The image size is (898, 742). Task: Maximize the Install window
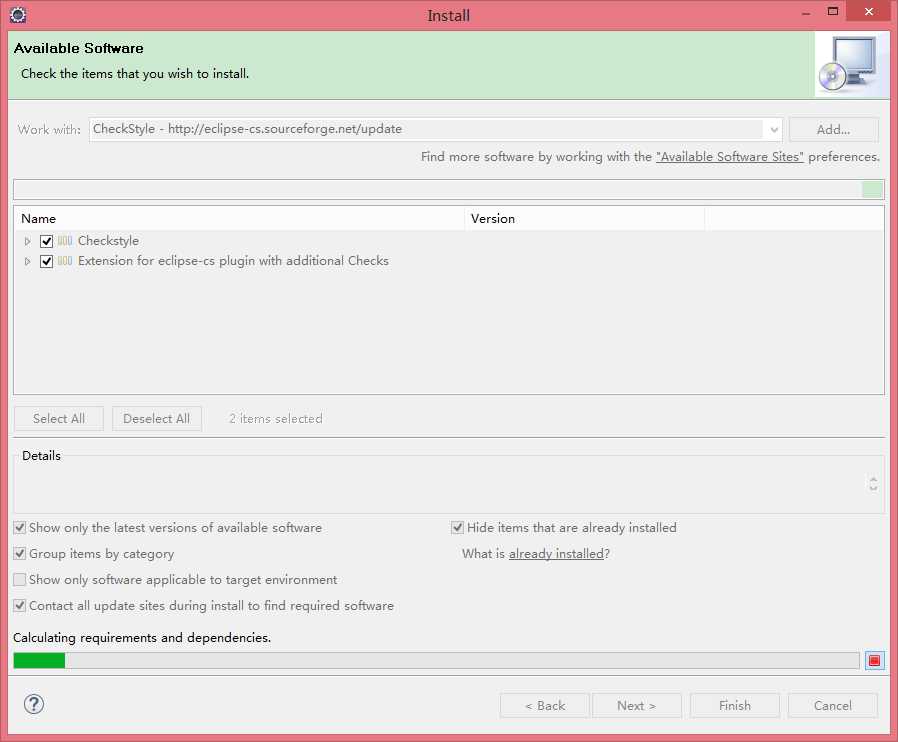pos(833,11)
